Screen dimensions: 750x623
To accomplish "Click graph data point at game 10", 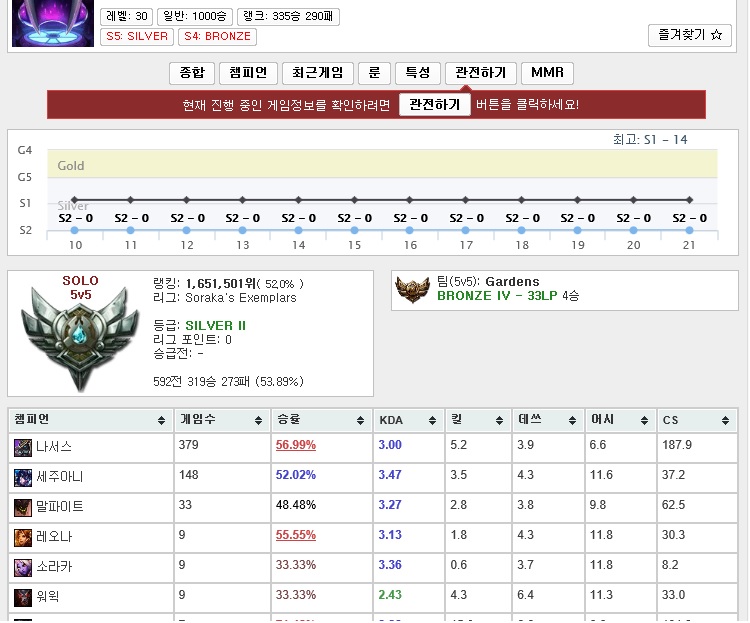I will [x=74, y=230].
